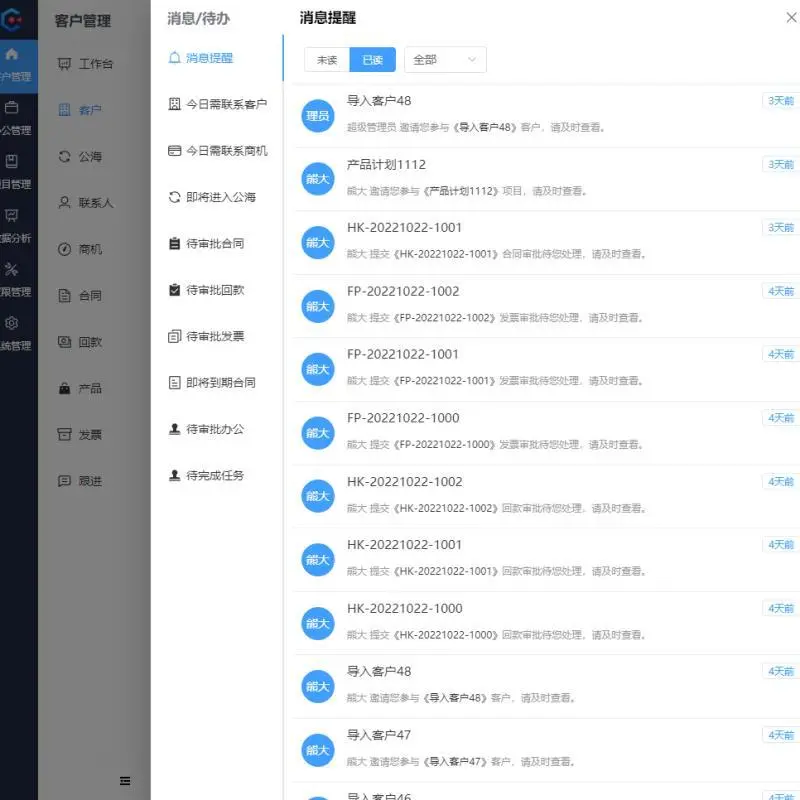
Task: Open the 产品计划1112 project message
Action: coord(386,164)
